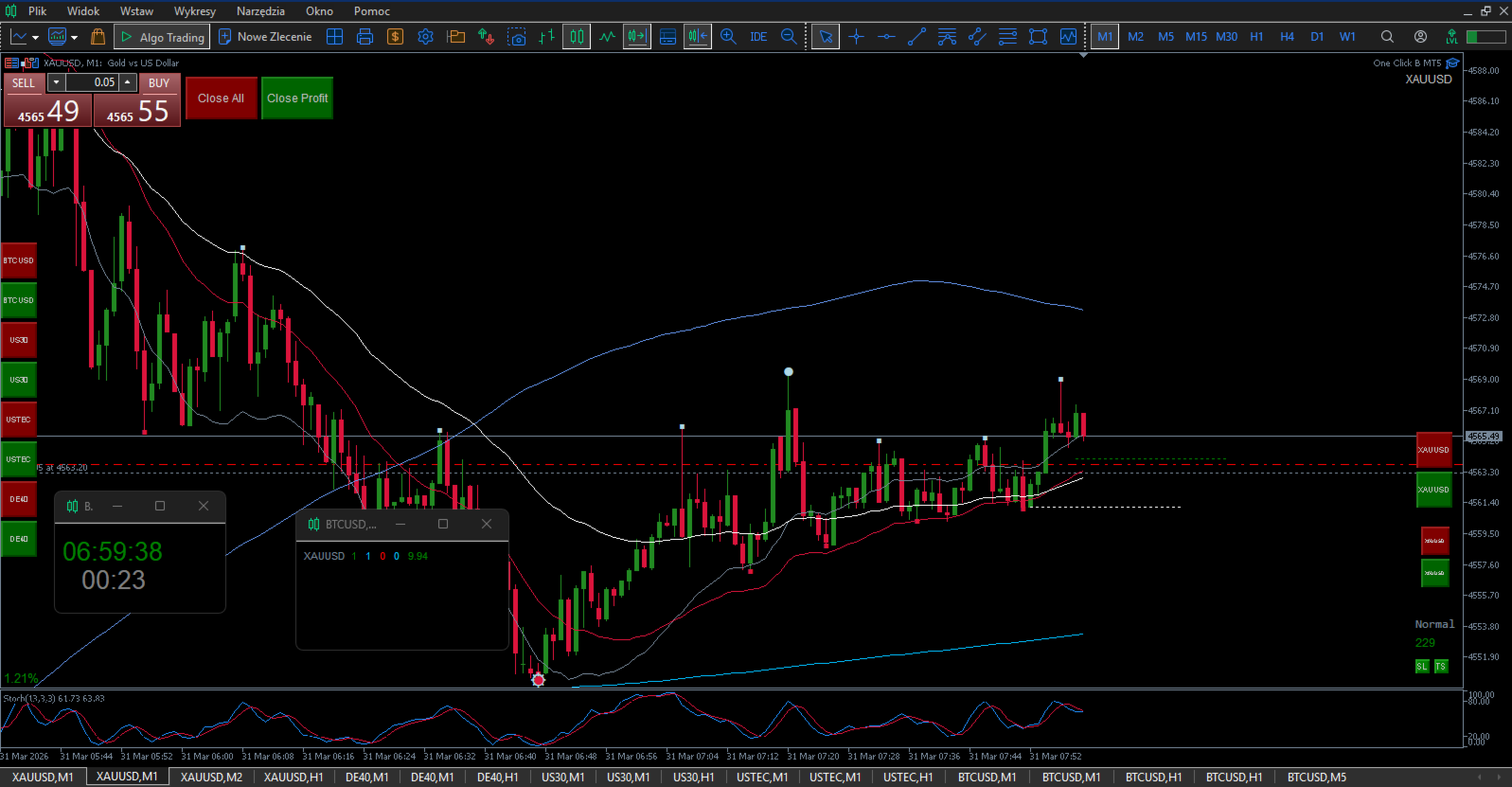Toggle Algo Trading on or off
The image size is (1512, 787).
click(162, 37)
